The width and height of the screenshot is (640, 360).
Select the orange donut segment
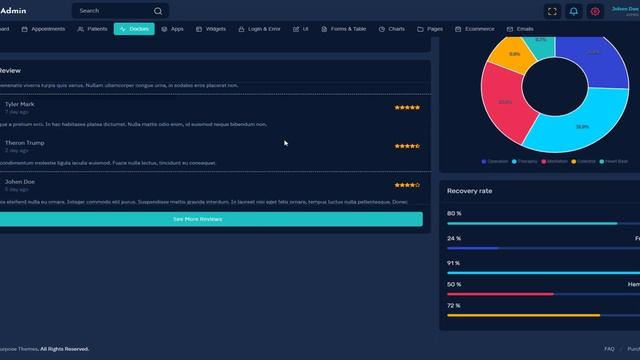pyautogui.click(x=513, y=54)
